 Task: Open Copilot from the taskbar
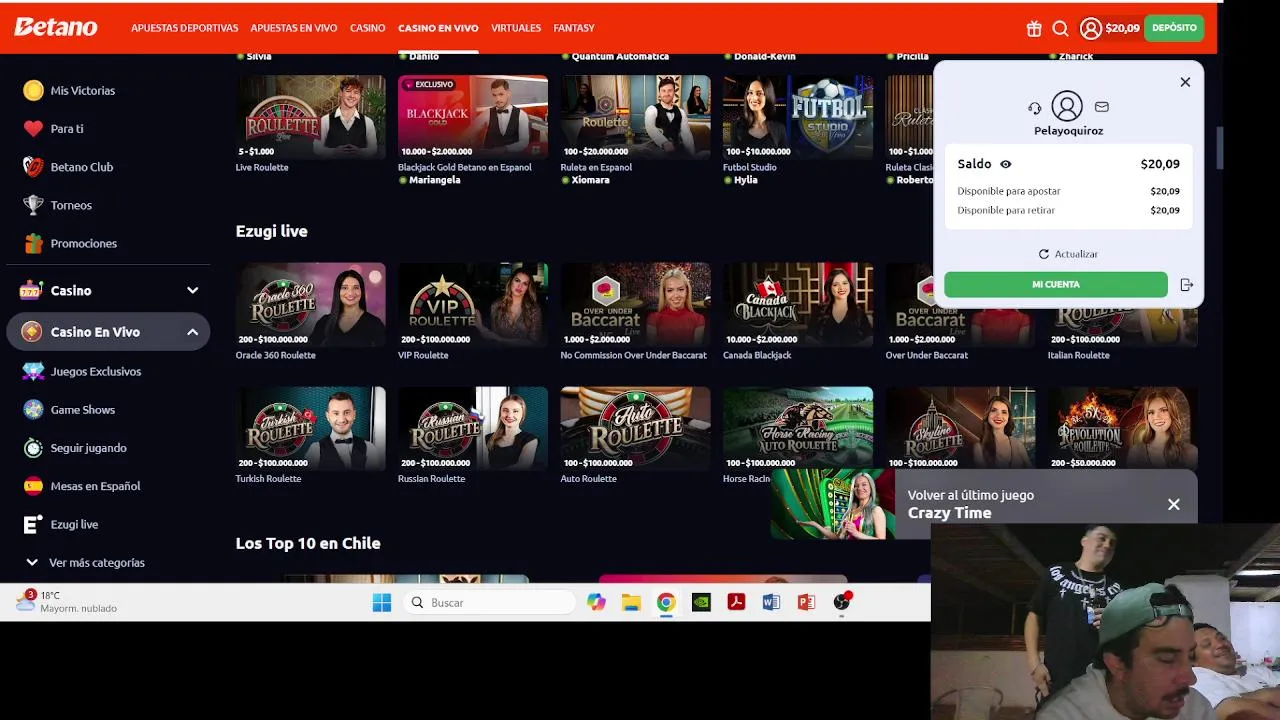click(x=597, y=603)
